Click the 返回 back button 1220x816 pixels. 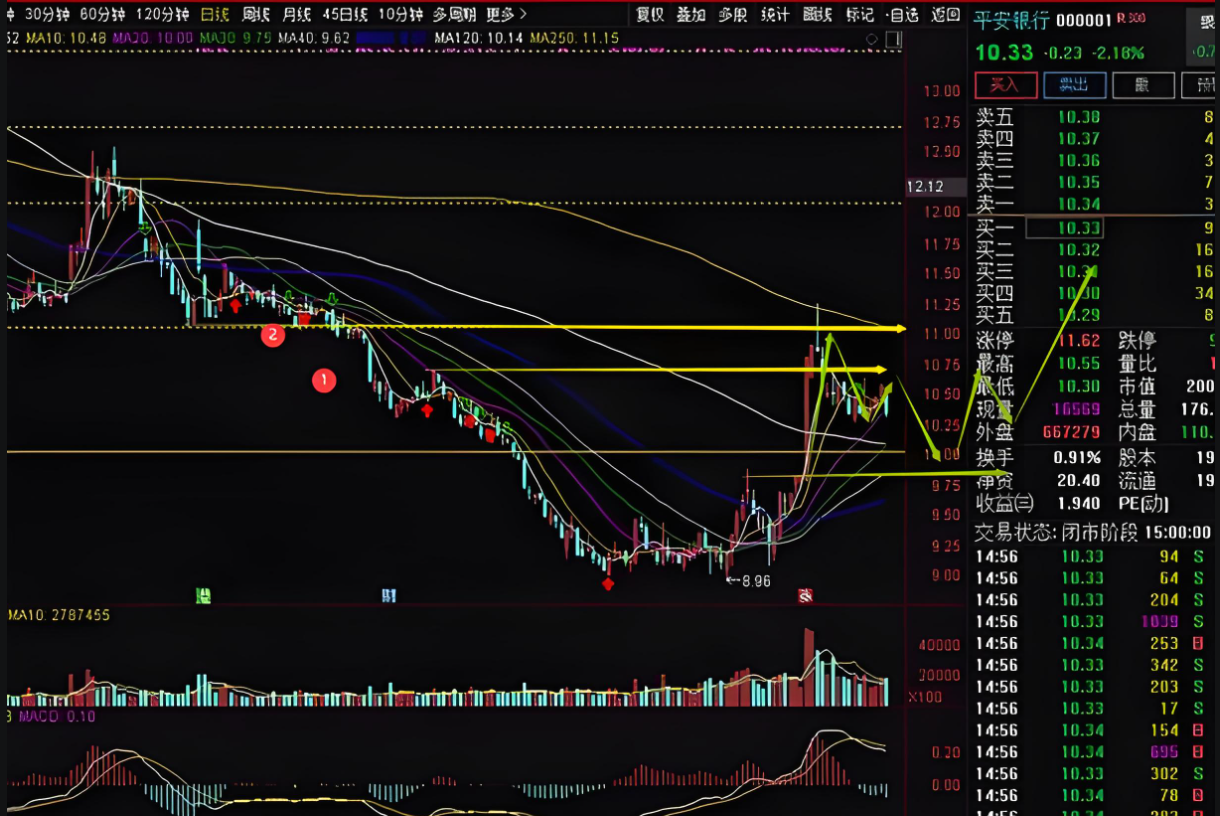point(945,14)
